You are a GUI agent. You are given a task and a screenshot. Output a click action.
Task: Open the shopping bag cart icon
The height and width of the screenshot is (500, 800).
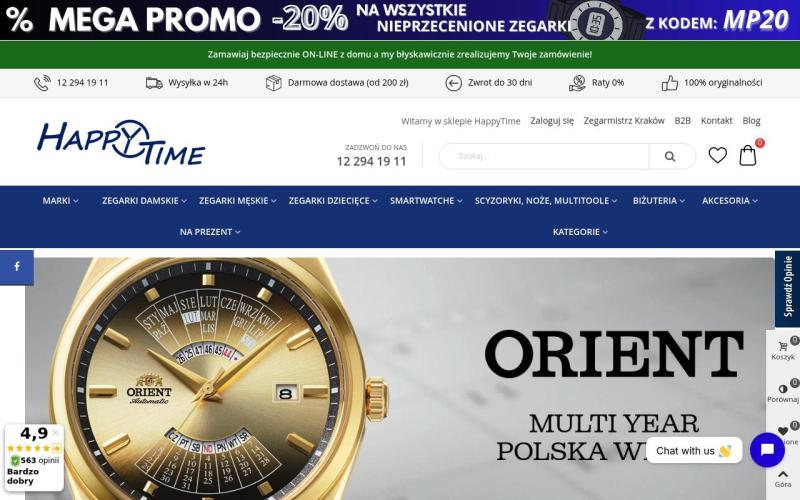pos(748,155)
